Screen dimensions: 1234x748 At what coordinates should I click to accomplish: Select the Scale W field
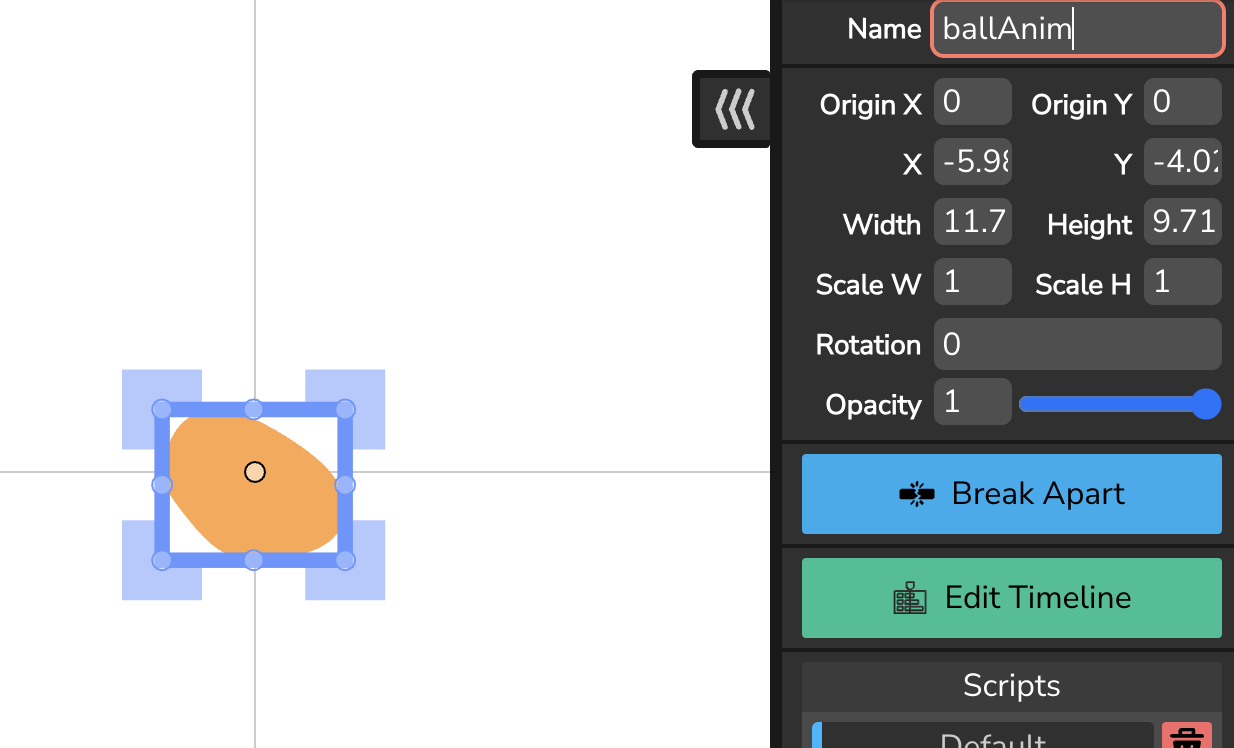(973, 282)
